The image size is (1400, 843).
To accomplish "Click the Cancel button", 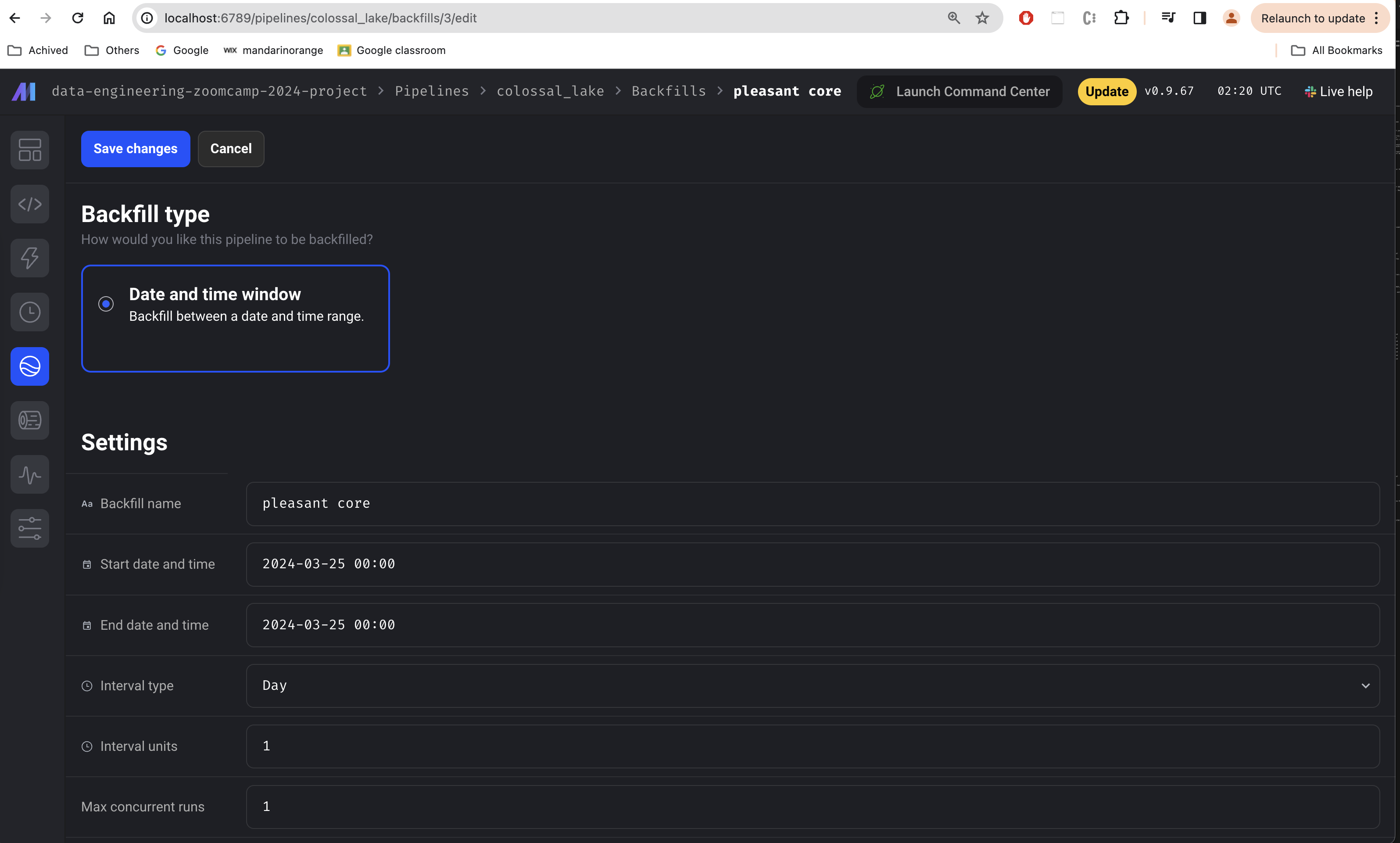I will pyautogui.click(x=231, y=149).
